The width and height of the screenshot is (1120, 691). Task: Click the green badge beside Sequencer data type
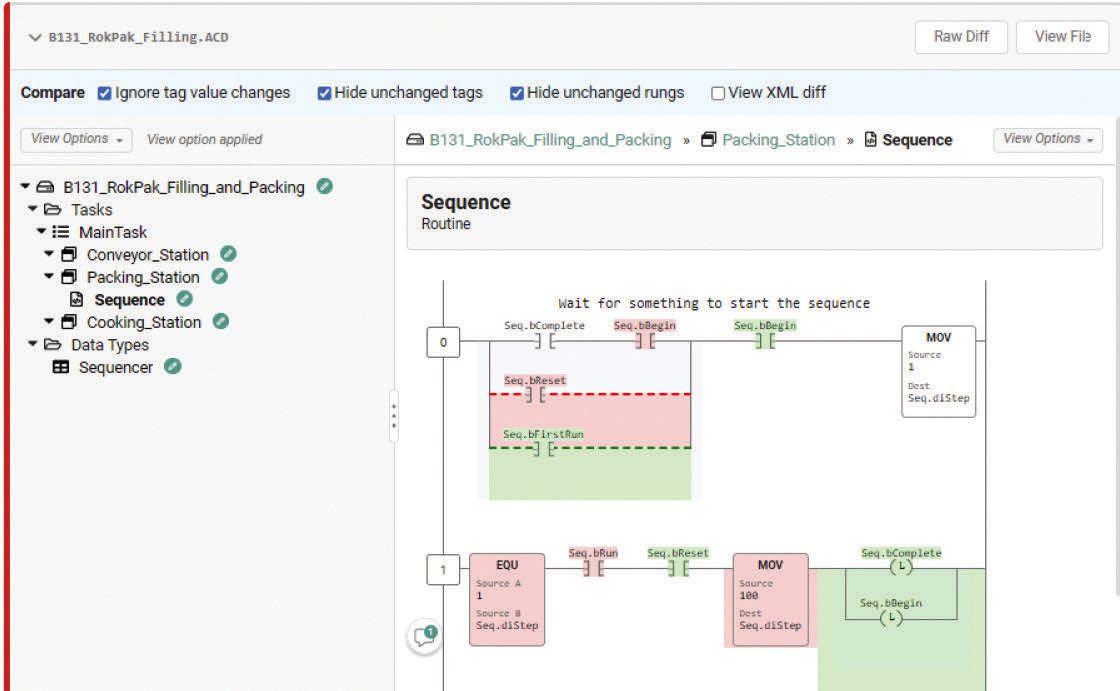173,367
